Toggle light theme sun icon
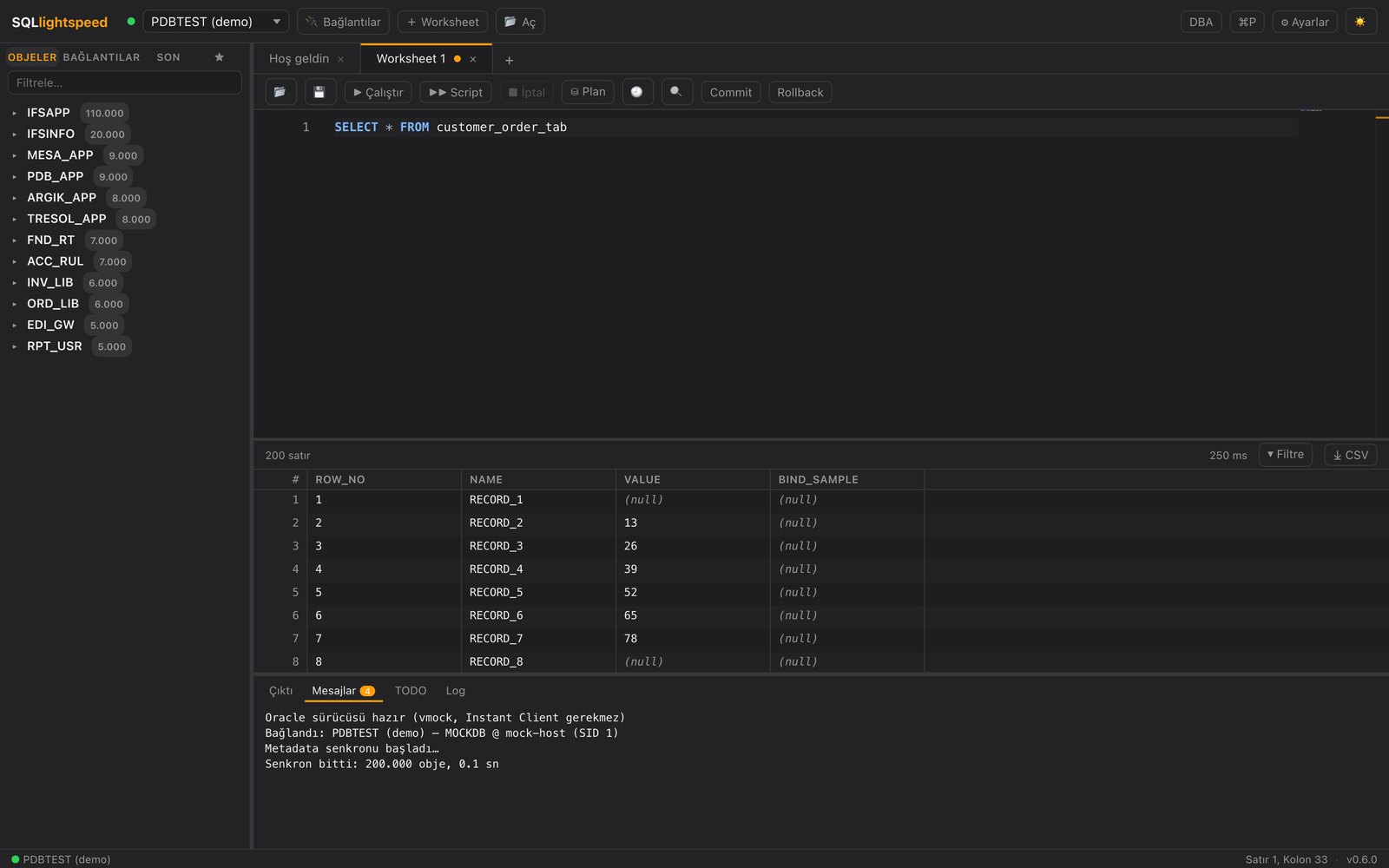Screen dimensions: 1389x868 [1360, 22]
